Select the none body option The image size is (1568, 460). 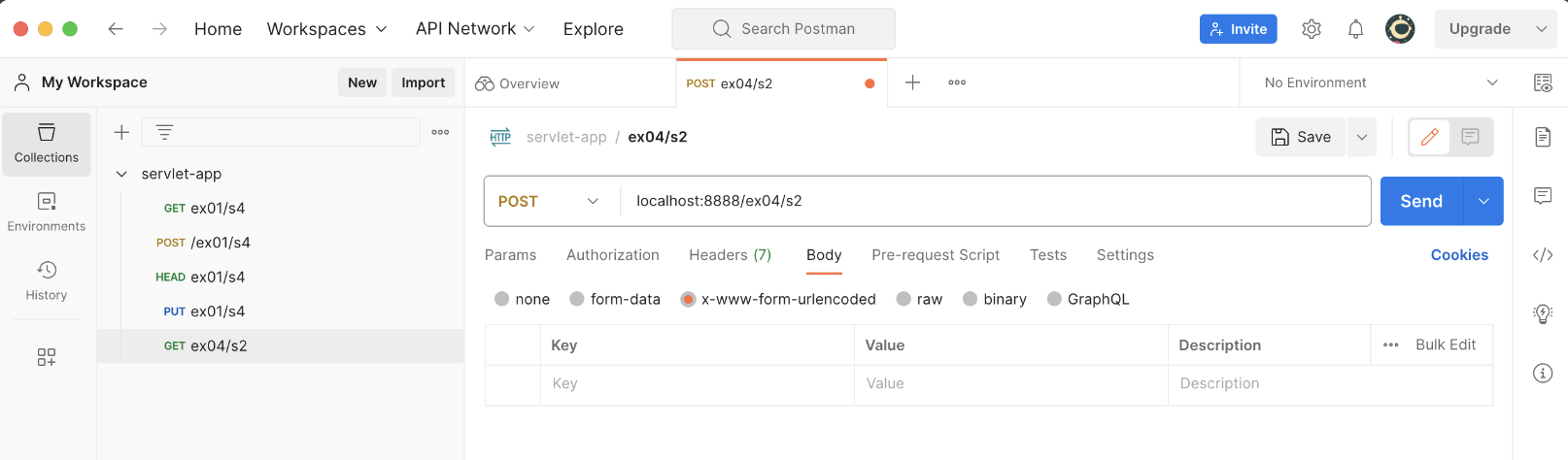[522, 299]
